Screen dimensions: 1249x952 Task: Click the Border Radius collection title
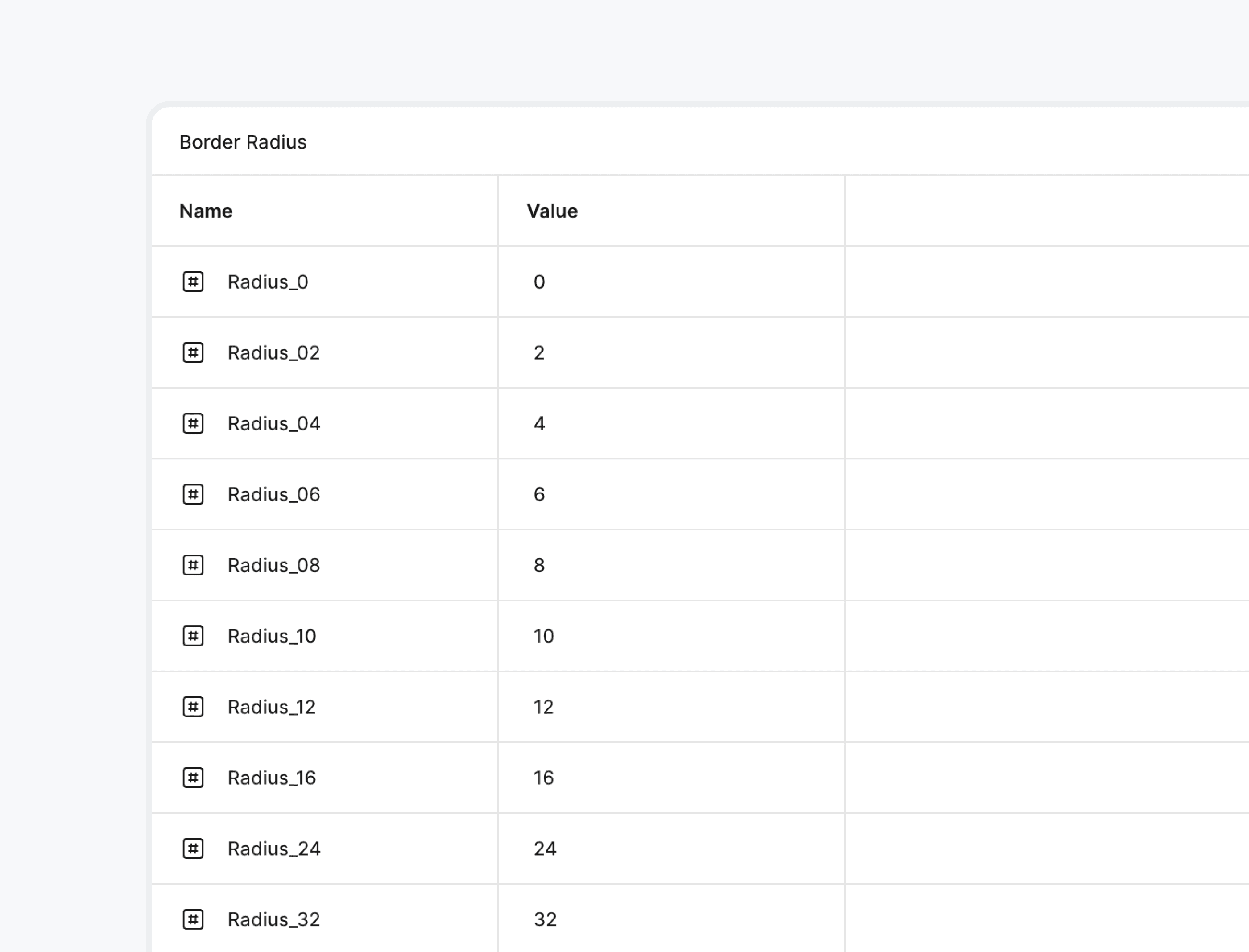click(x=243, y=142)
